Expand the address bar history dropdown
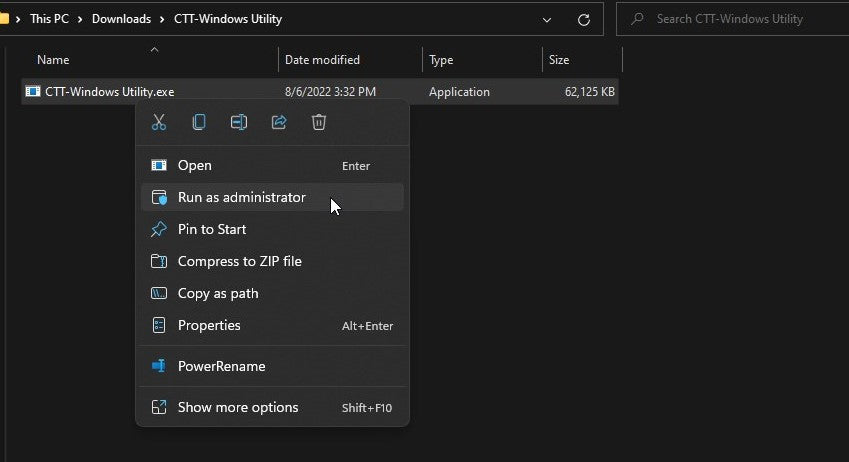Viewport: 849px width, 462px height. tap(546, 19)
